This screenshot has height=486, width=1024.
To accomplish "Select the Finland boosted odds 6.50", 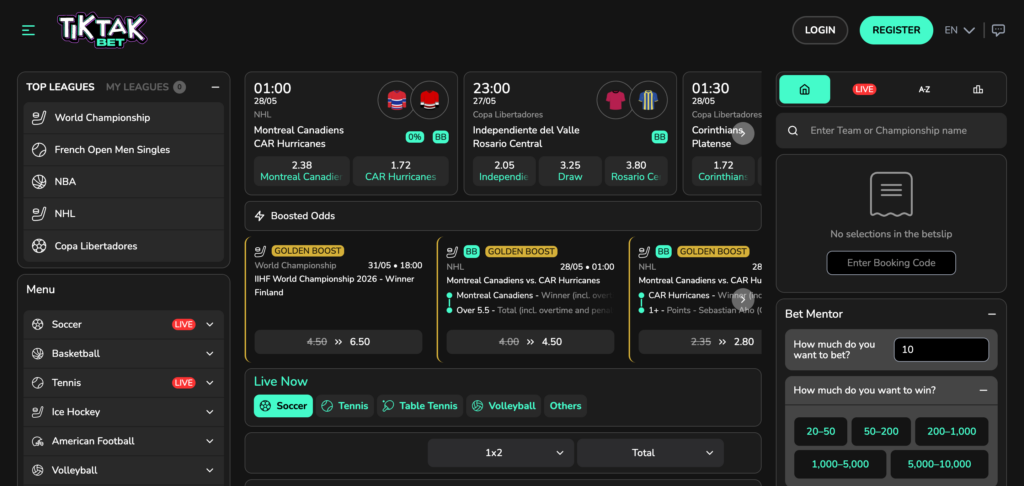I will 338,342.
